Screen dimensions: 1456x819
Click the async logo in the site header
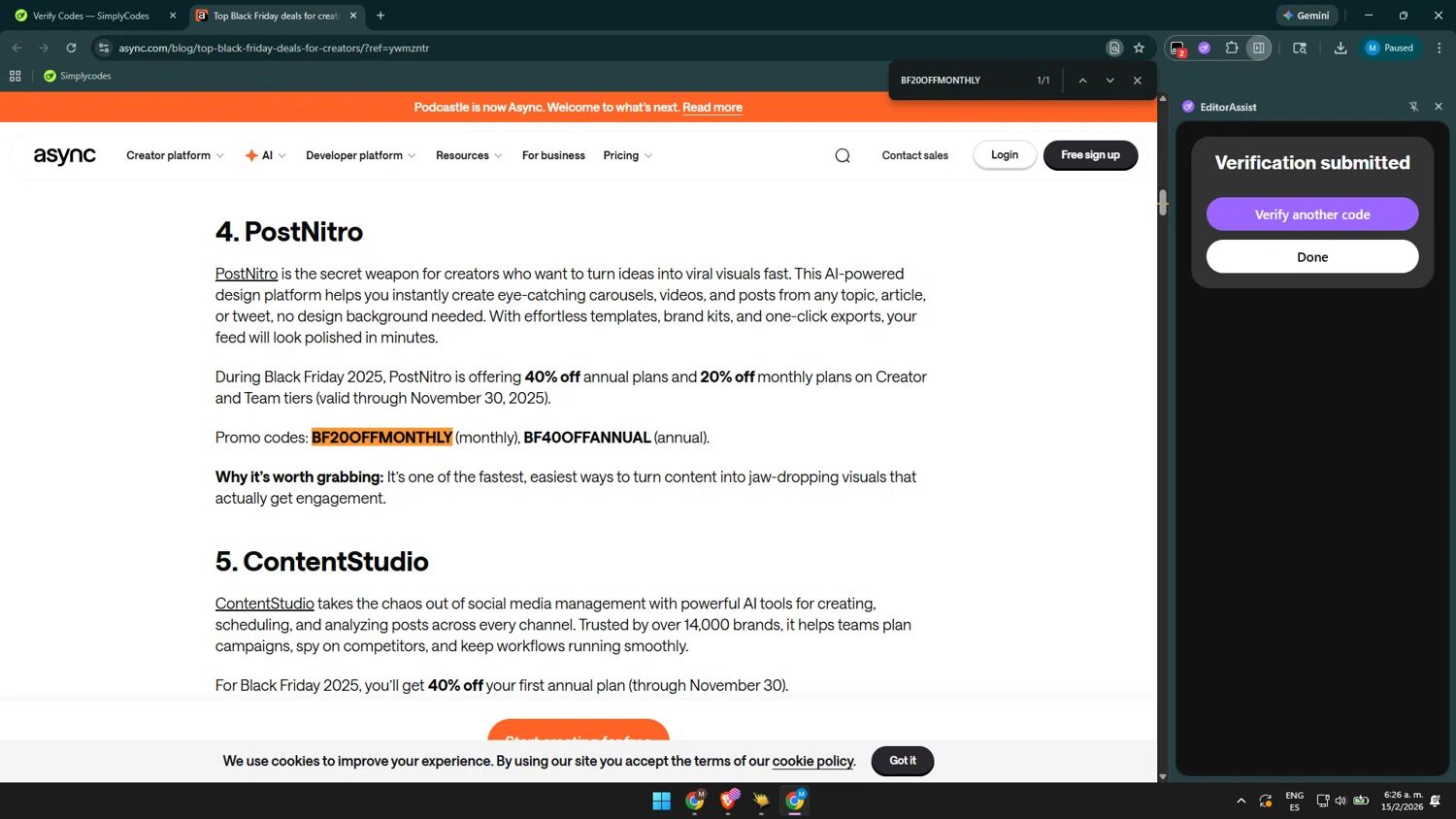tap(65, 155)
